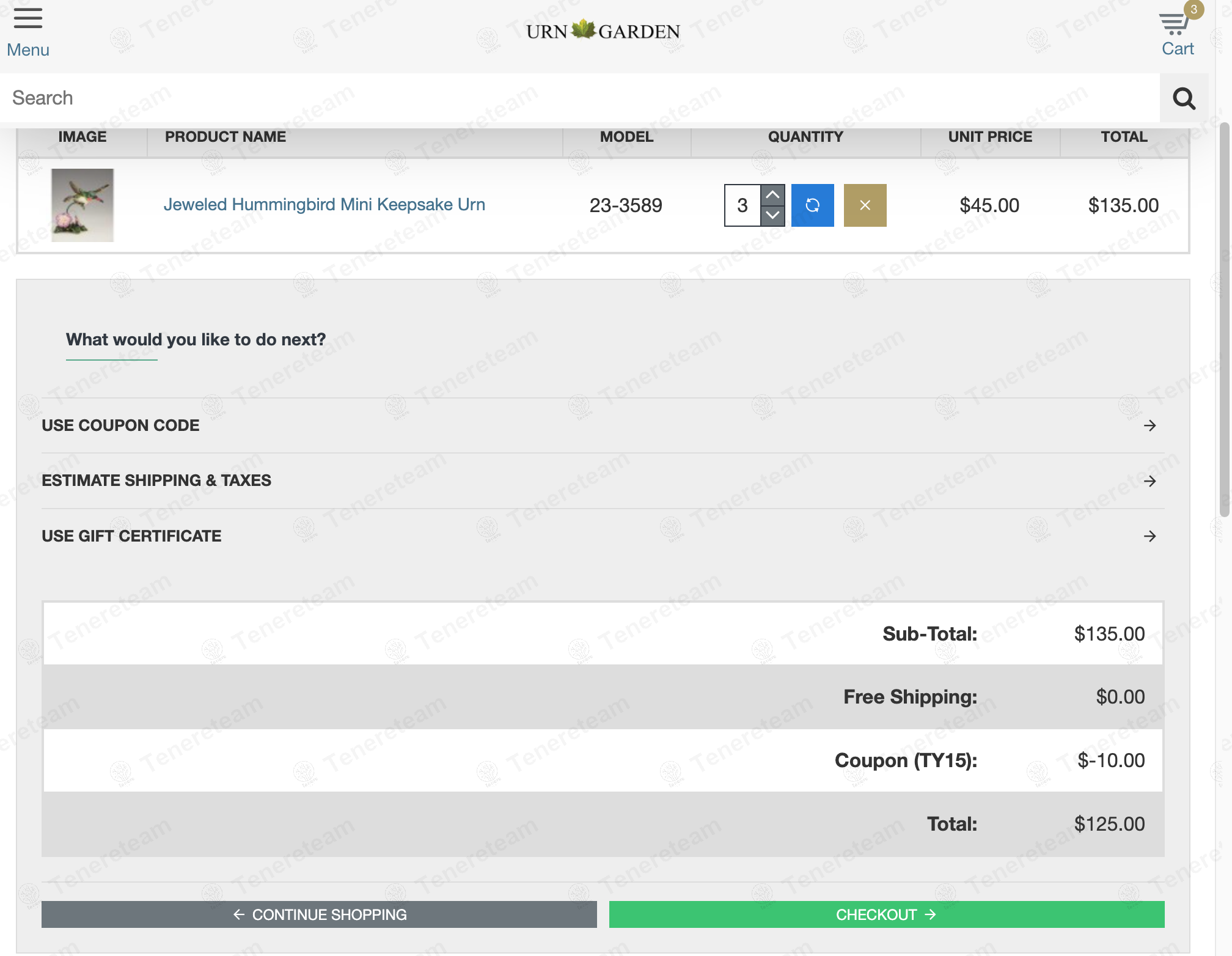Expand the Use Coupon Code section
Image resolution: width=1232 pixels, height=956 pixels.
pyautogui.click(x=603, y=425)
